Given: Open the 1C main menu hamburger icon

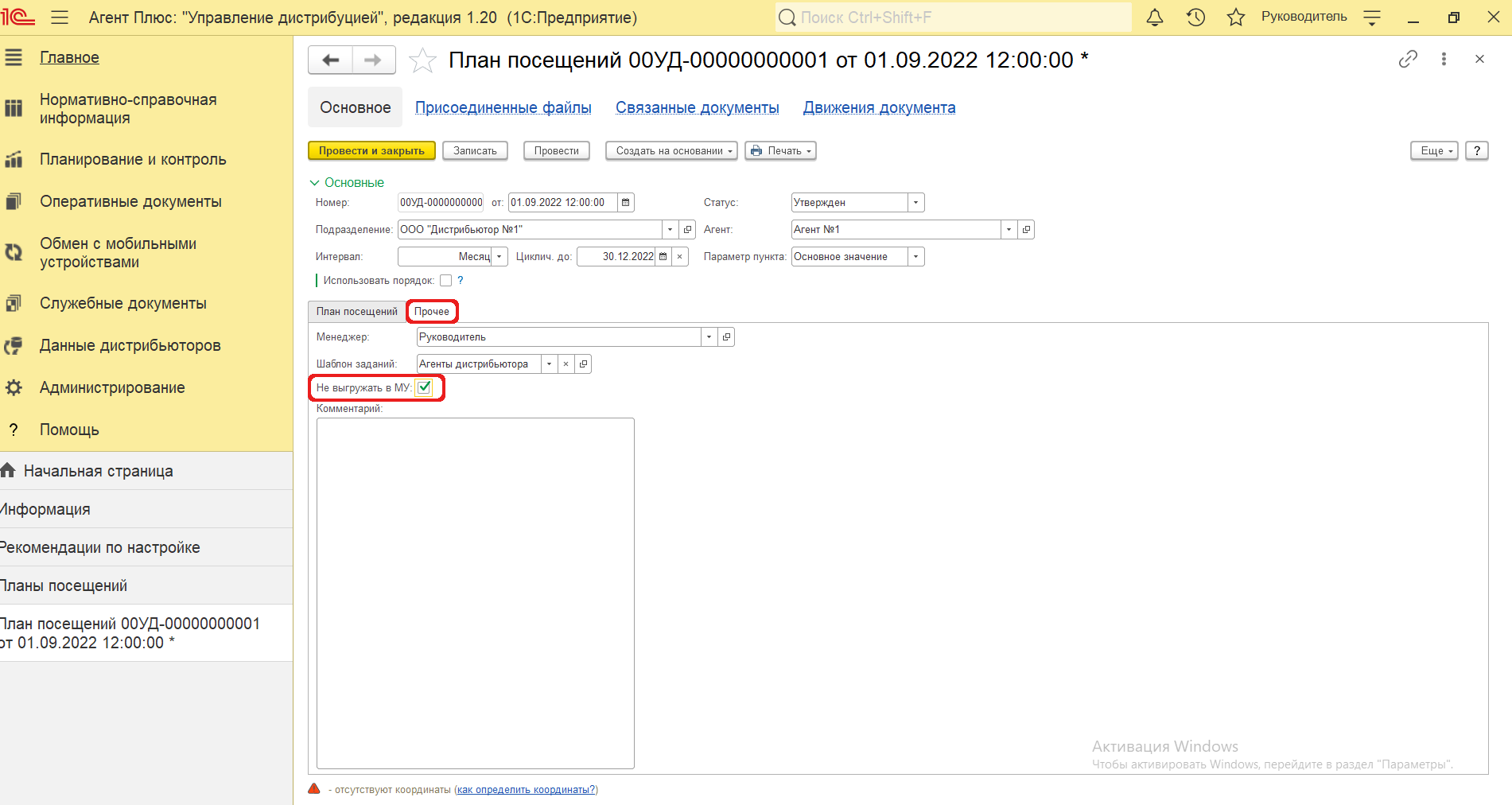Looking at the screenshot, I should pyautogui.click(x=60, y=17).
